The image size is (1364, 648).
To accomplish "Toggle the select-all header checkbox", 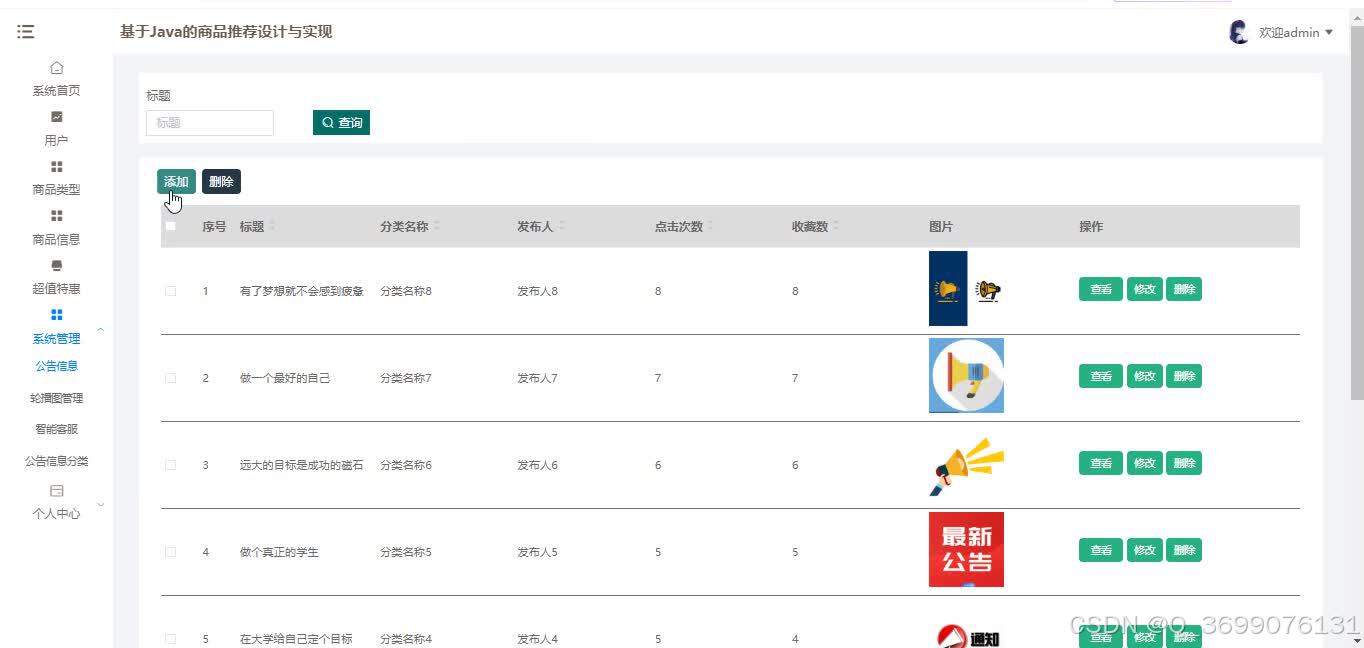I will 170,226.
